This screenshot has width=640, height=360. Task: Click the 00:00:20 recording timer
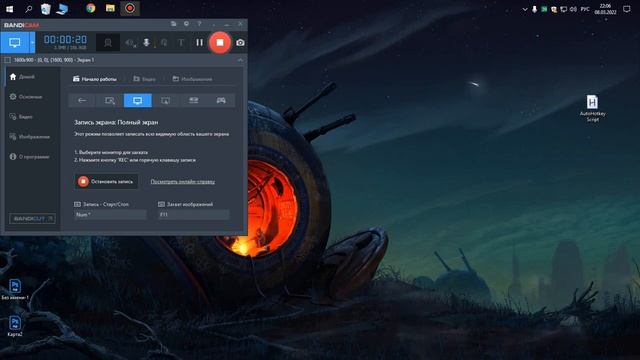point(65,40)
